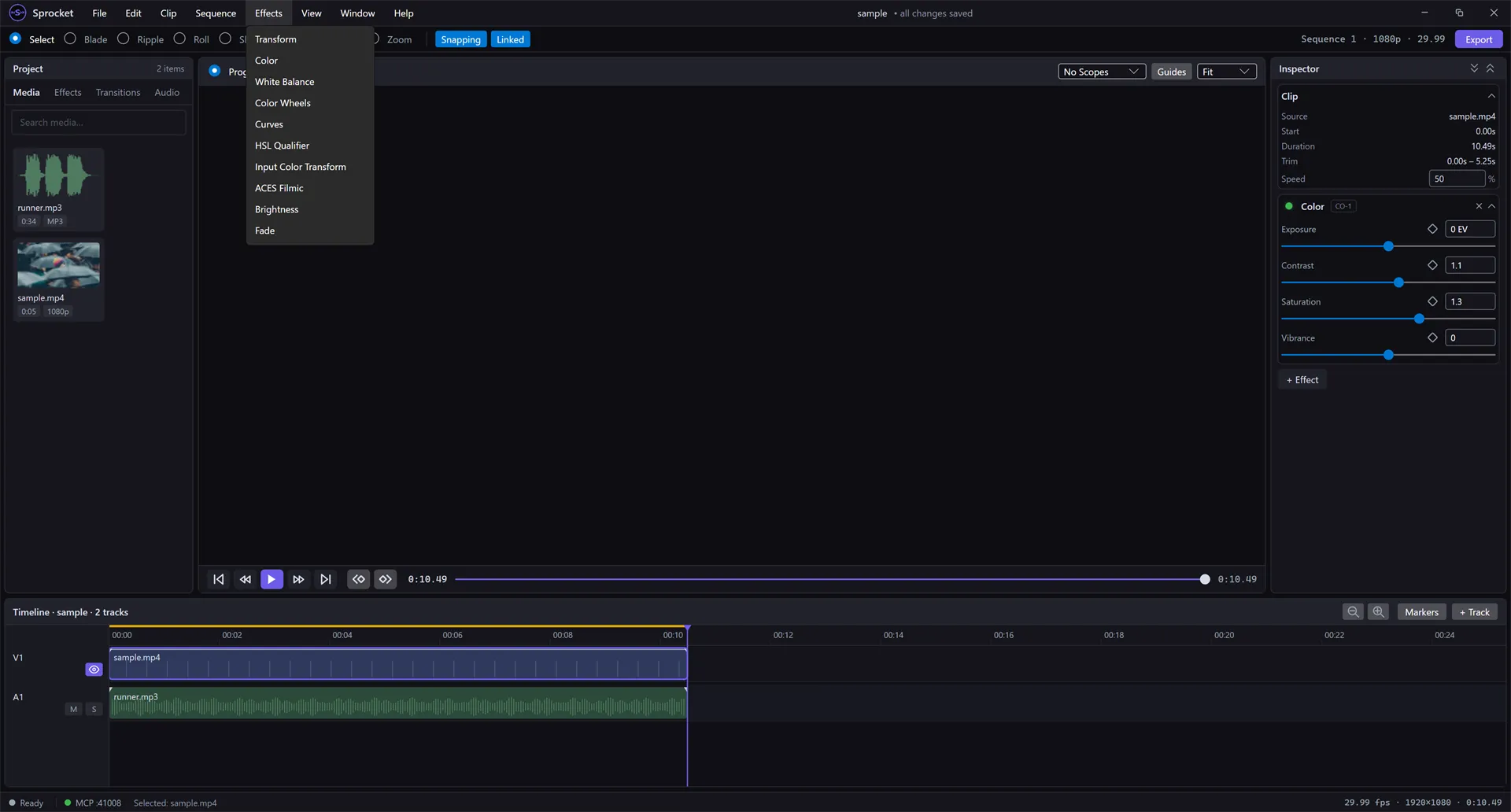Choose the Ripple tool radio button
This screenshot has height=812, width=1511.
point(124,39)
